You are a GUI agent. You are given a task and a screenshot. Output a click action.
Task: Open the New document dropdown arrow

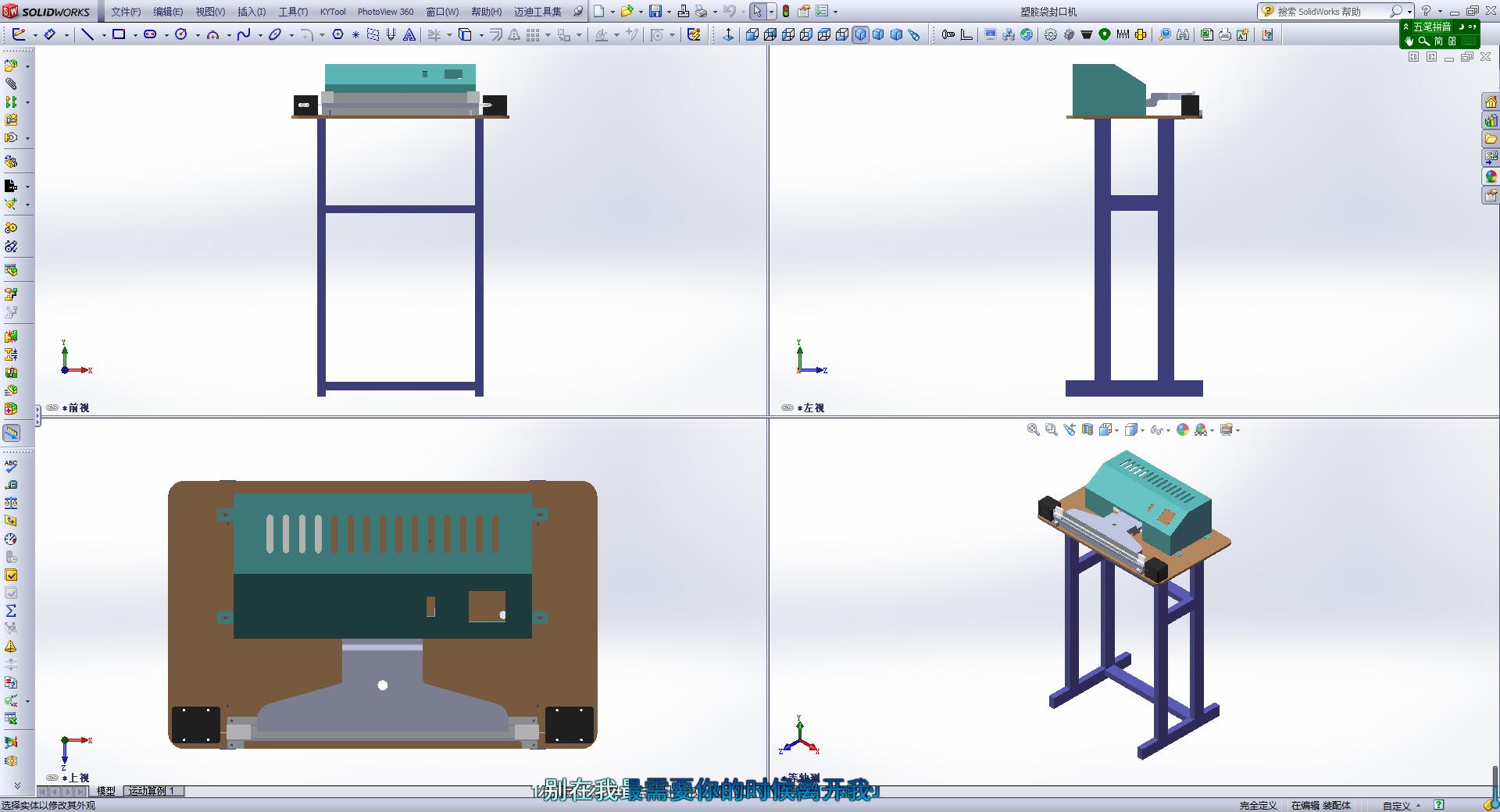(x=612, y=12)
